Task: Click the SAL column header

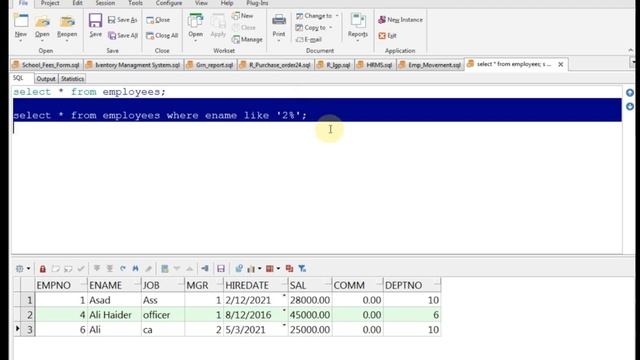Action: 309,285
